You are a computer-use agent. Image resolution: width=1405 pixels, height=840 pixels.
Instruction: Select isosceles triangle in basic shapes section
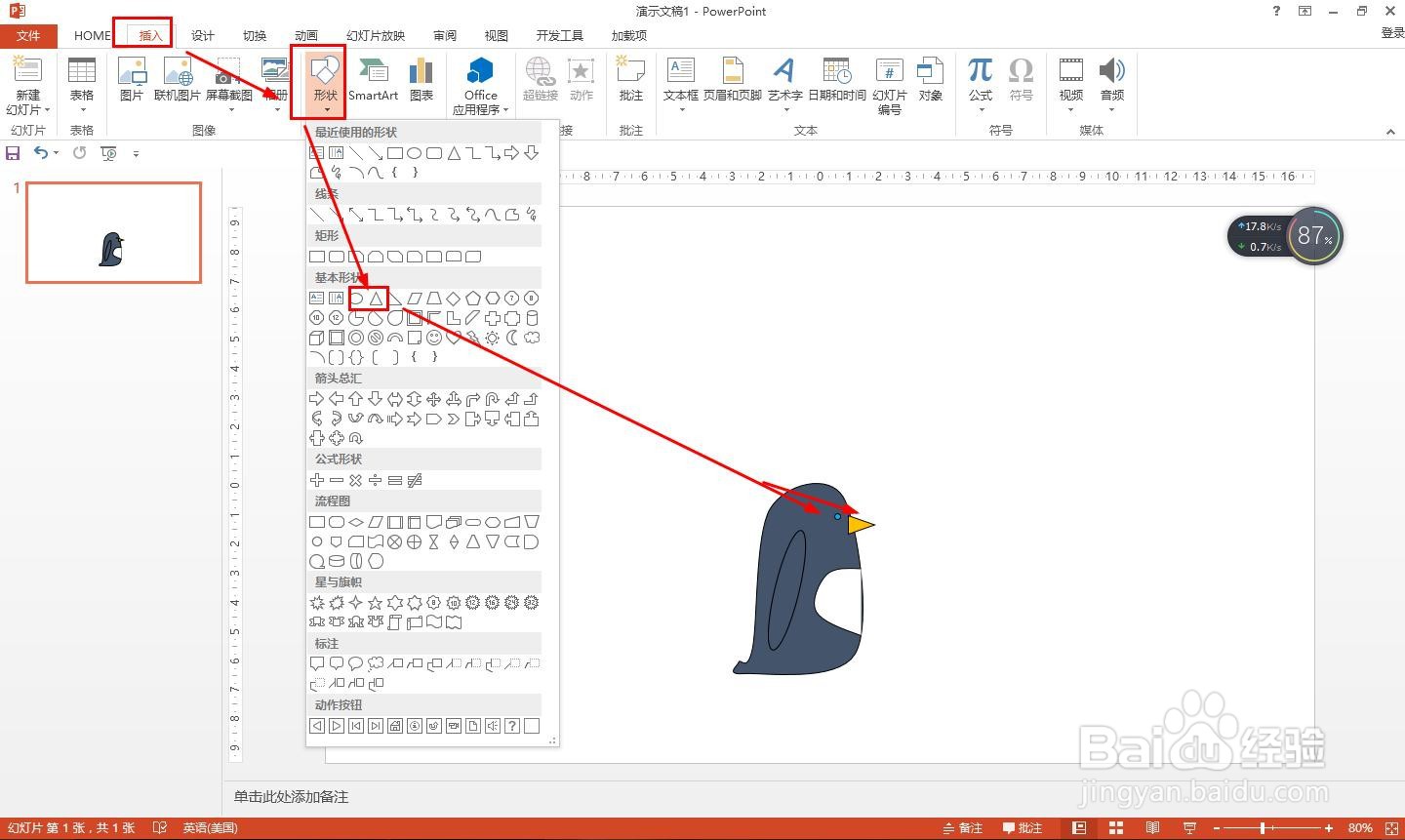coord(376,299)
